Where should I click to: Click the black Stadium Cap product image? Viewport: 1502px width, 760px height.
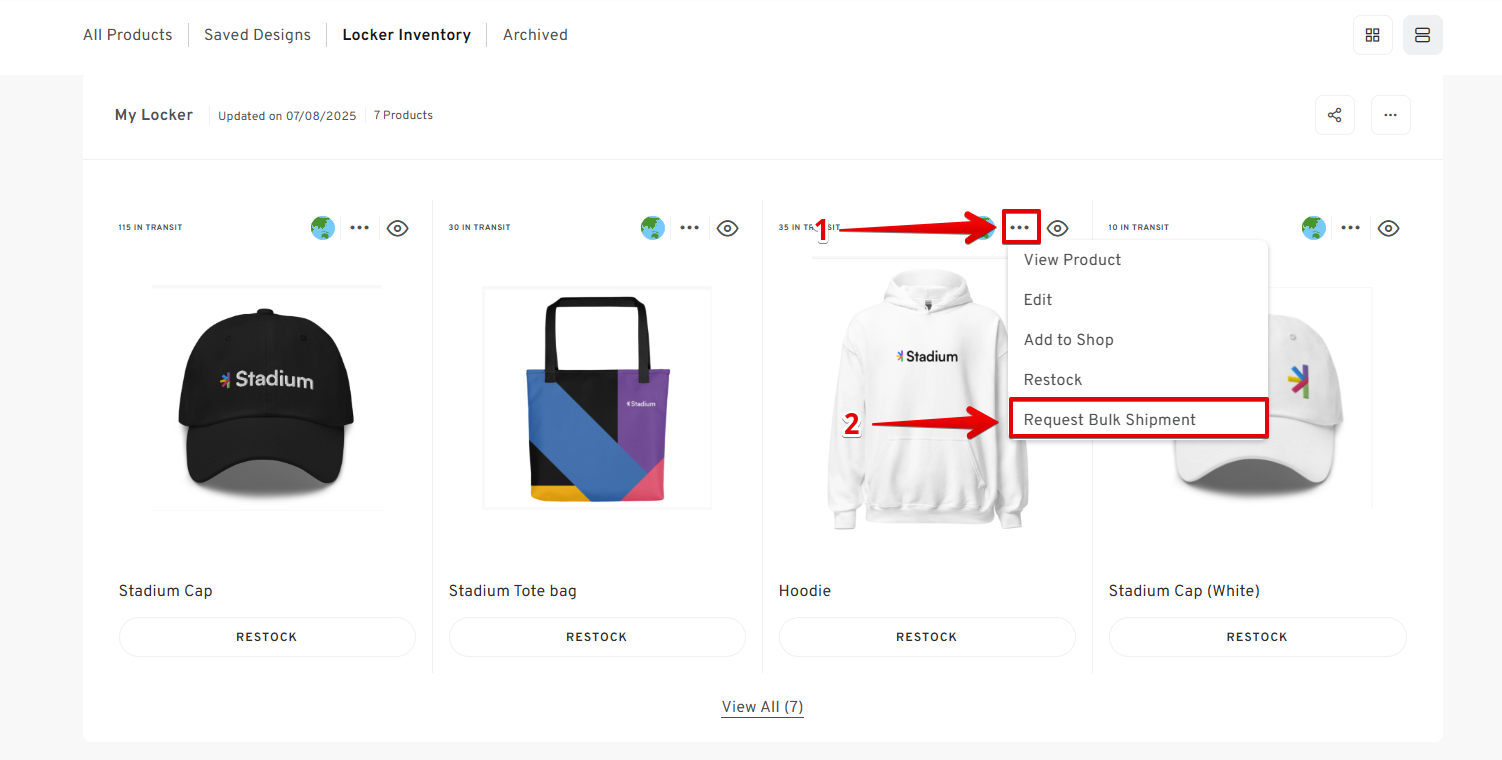click(266, 398)
